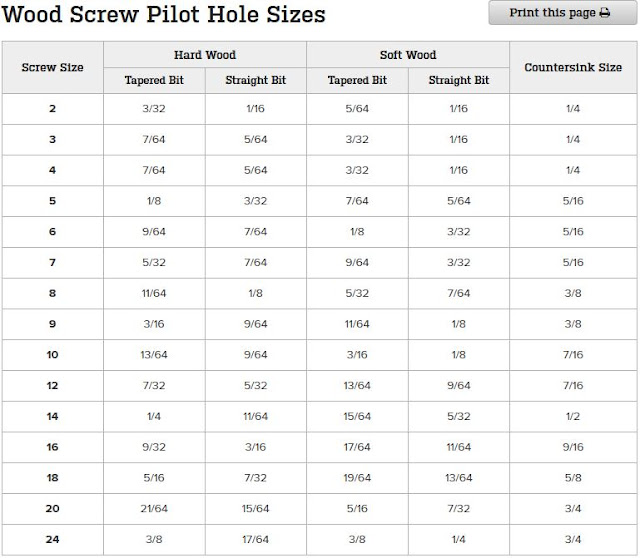Click the Hard Wood header cell

click(205, 55)
